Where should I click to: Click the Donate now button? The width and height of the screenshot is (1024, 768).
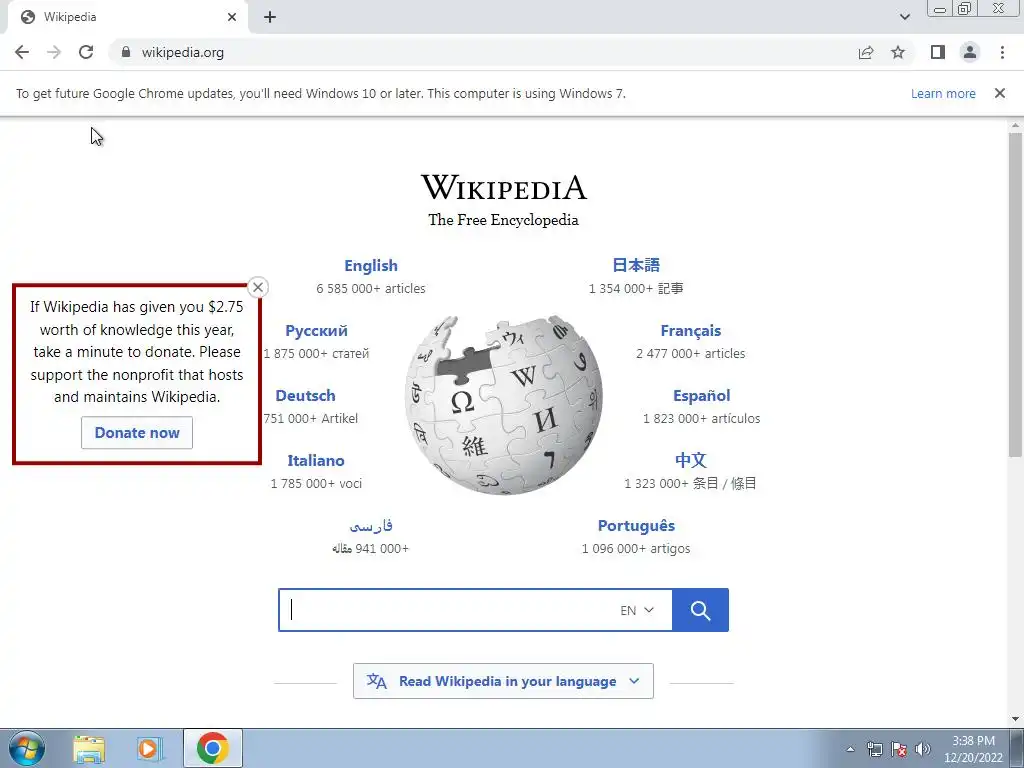pyautogui.click(x=137, y=432)
